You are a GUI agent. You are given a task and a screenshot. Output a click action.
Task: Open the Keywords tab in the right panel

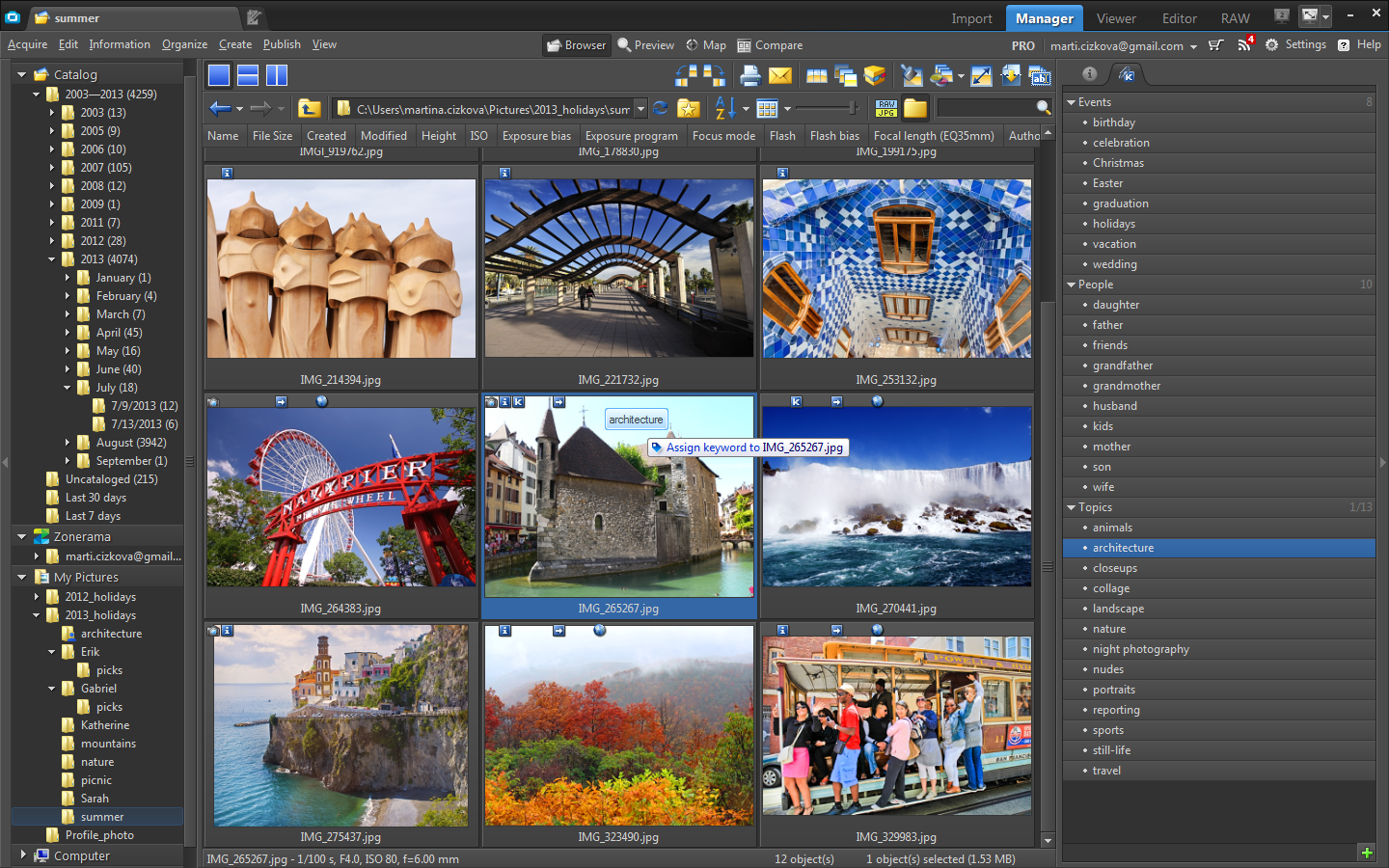[x=1127, y=74]
